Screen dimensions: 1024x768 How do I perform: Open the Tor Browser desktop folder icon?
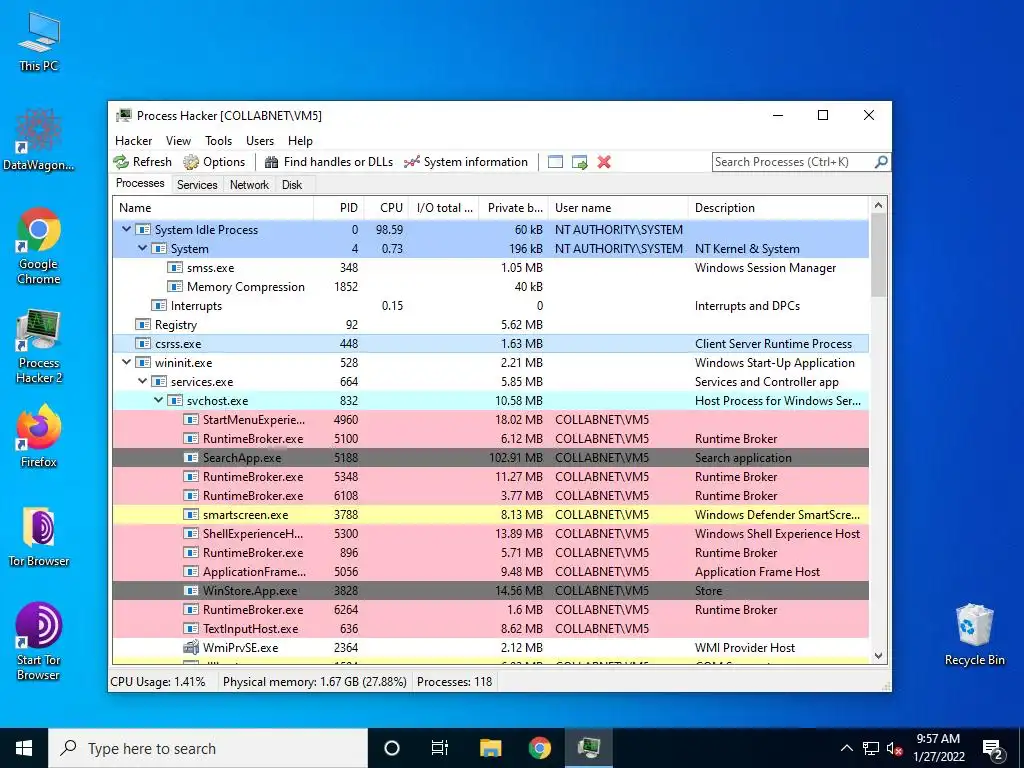pos(39,537)
